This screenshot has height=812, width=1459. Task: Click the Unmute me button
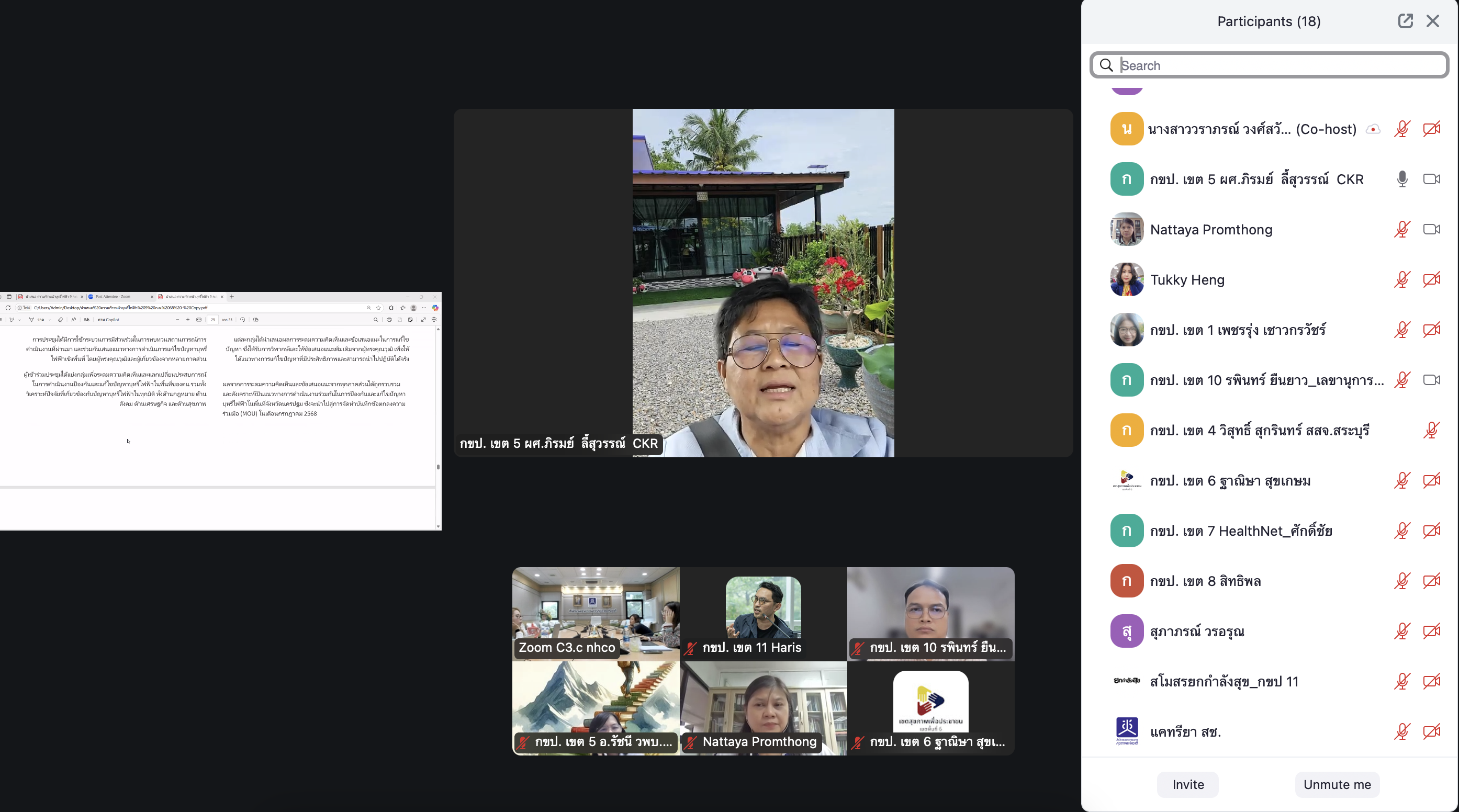pos(1337,784)
